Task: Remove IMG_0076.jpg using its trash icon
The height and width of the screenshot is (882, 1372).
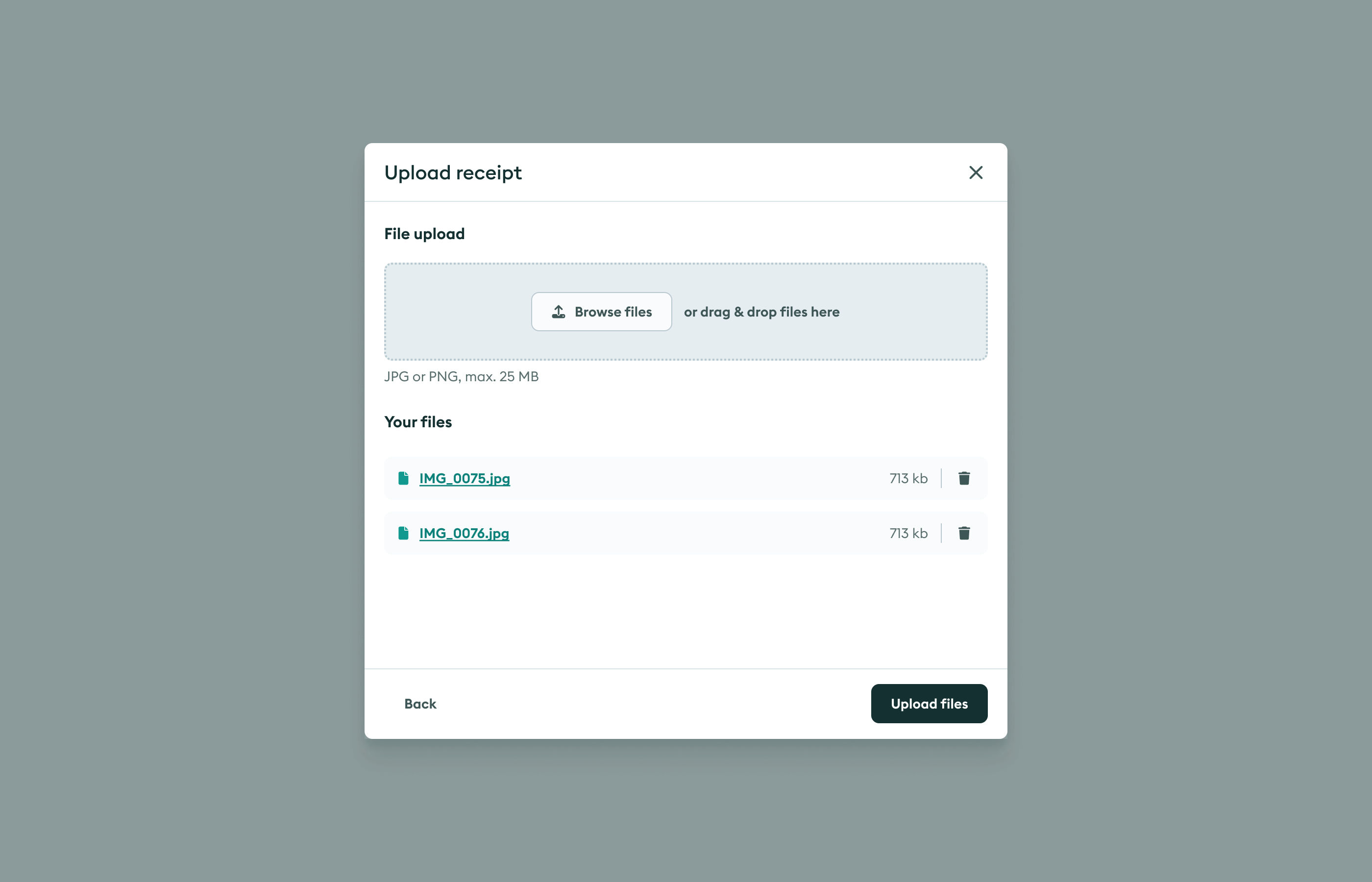Action: pyautogui.click(x=964, y=533)
